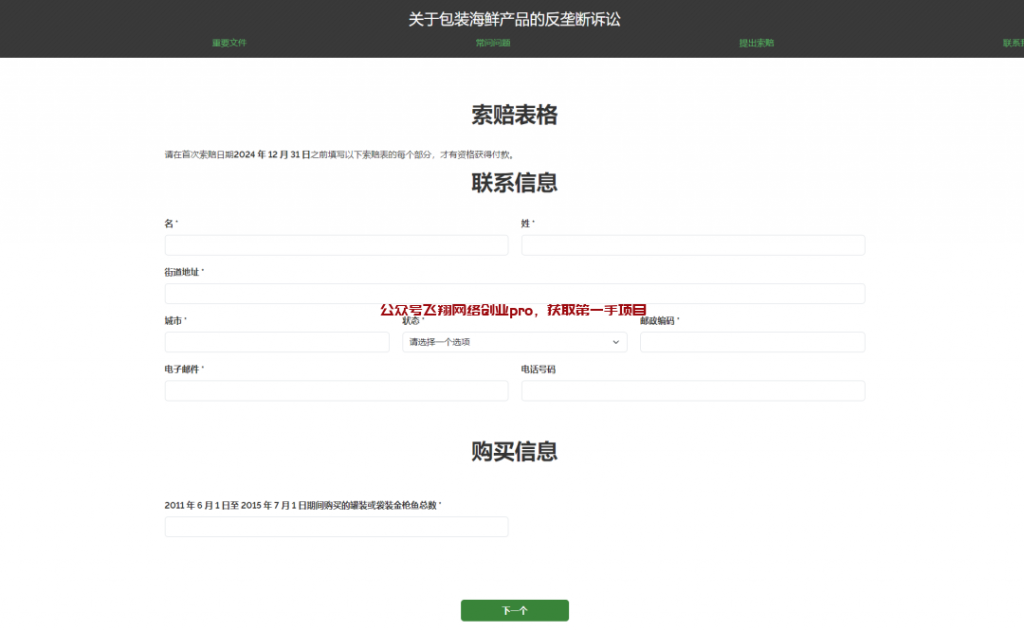Open the 重要文件 navigation link

tap(229, 43)
